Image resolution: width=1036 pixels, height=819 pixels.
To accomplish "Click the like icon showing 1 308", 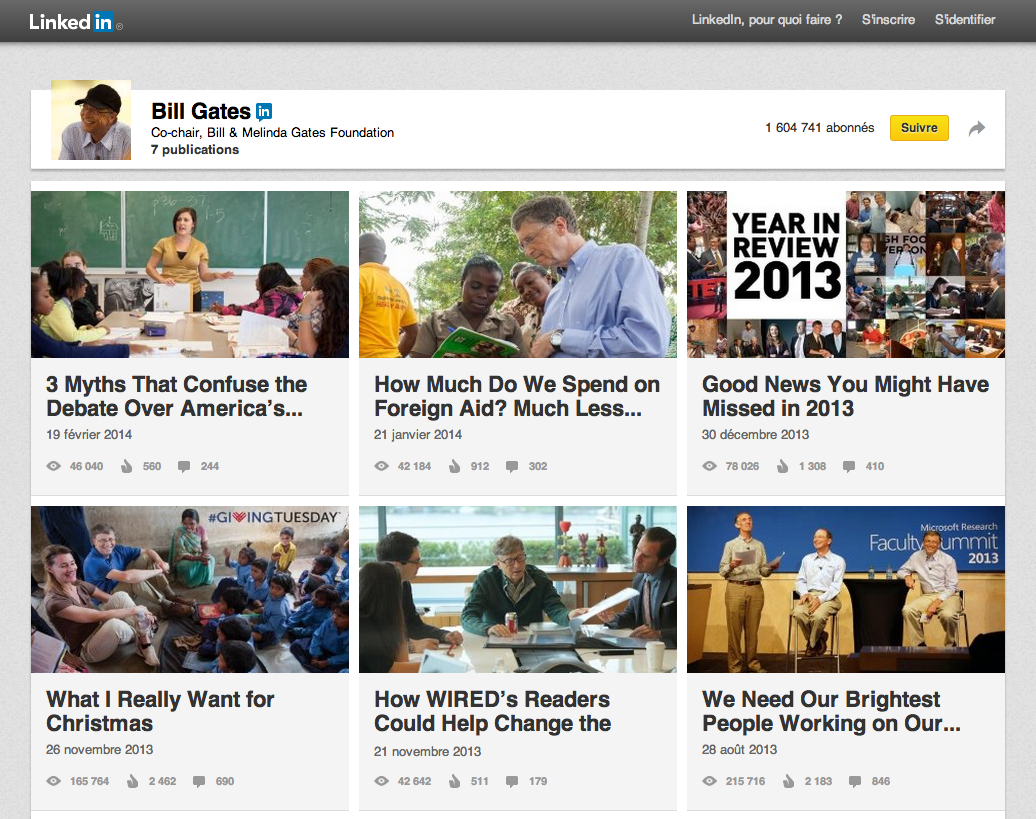I will click(782, 466).
